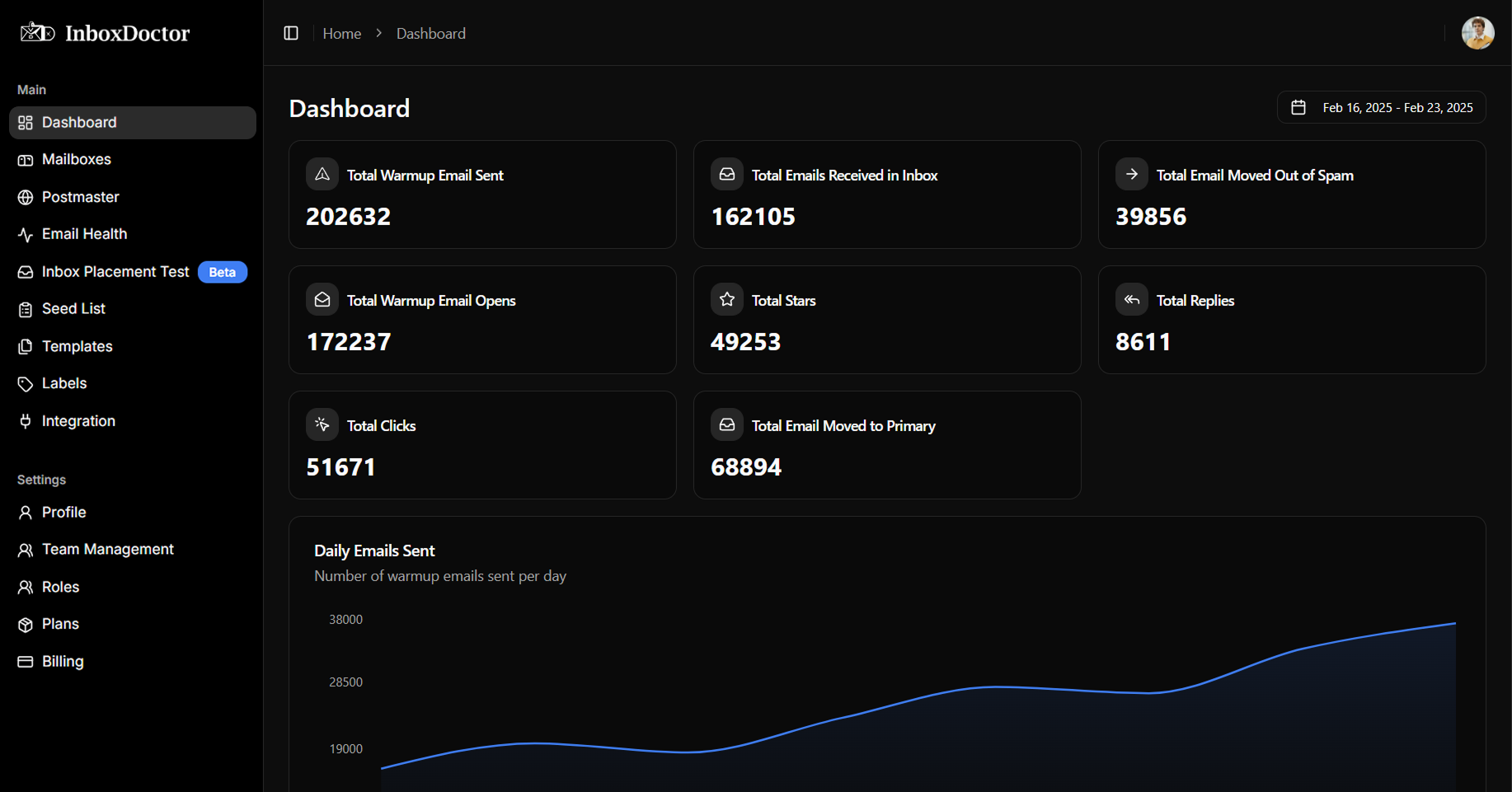Navigate Home via the breadcrumb link
This screenshot has width=1512, height=792.
tap(342, 33)
